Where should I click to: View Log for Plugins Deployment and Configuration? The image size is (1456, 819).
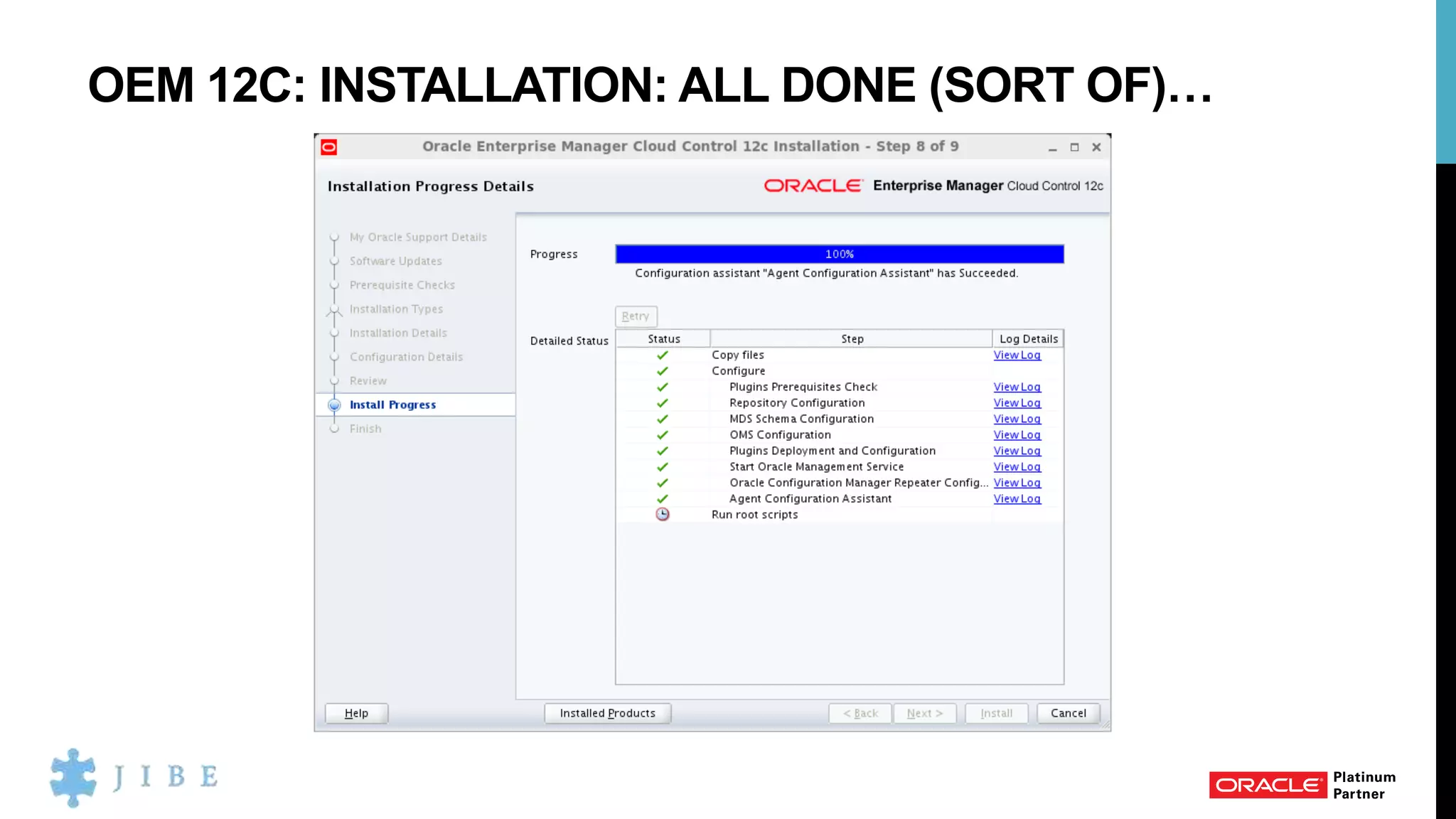1017,451
